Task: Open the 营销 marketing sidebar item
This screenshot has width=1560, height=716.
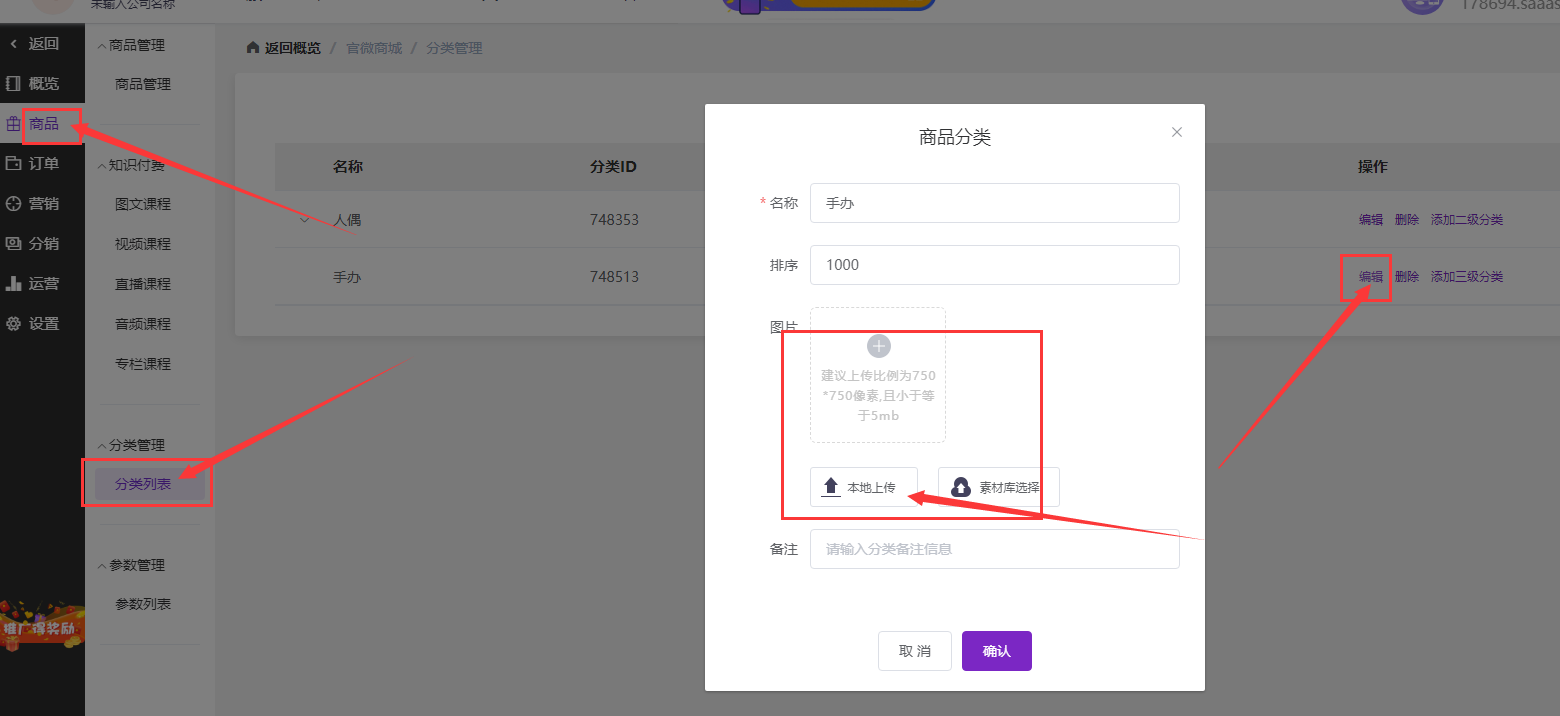Action: (x=42, y=204)
